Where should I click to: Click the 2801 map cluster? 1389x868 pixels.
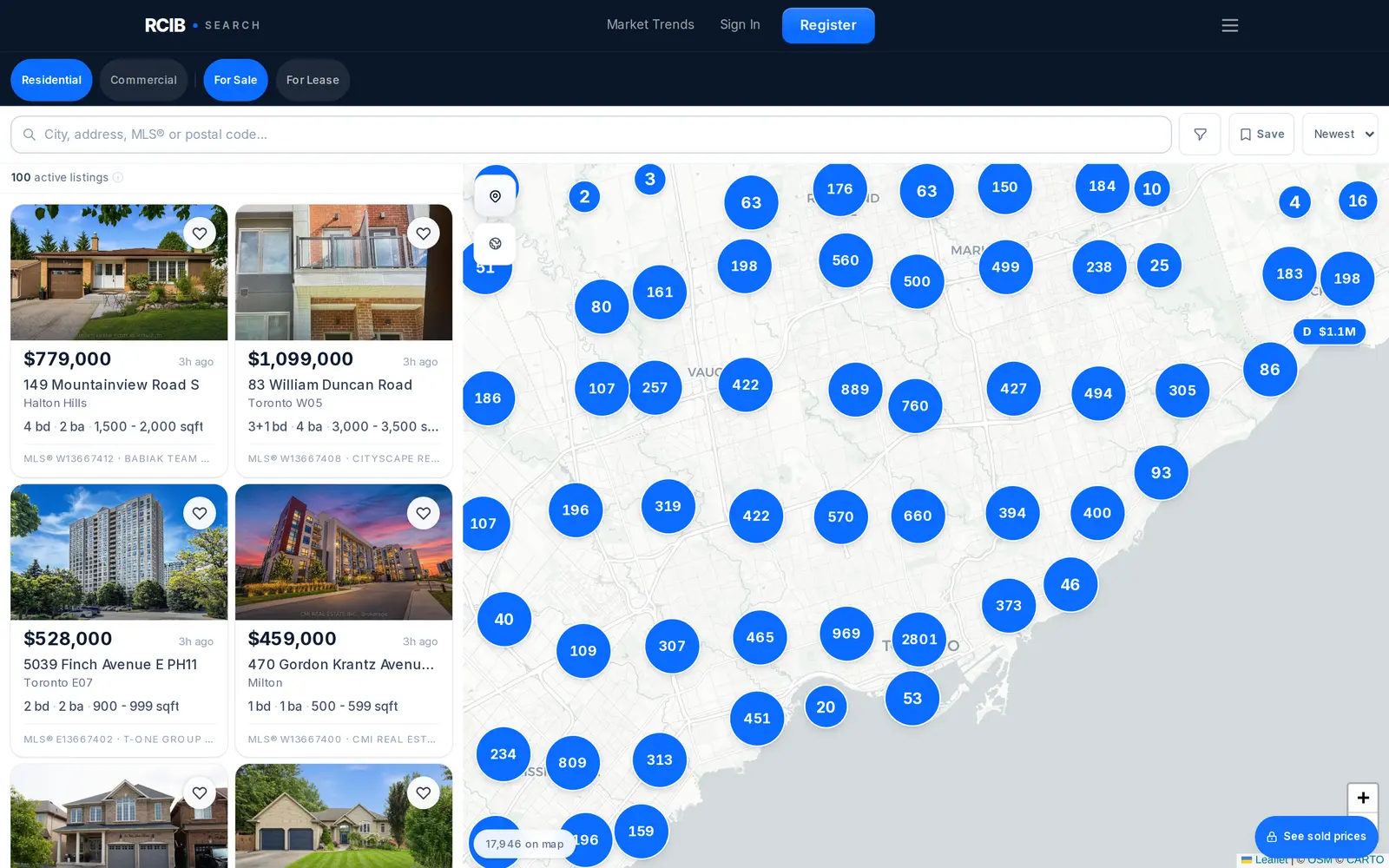[918, 640]
